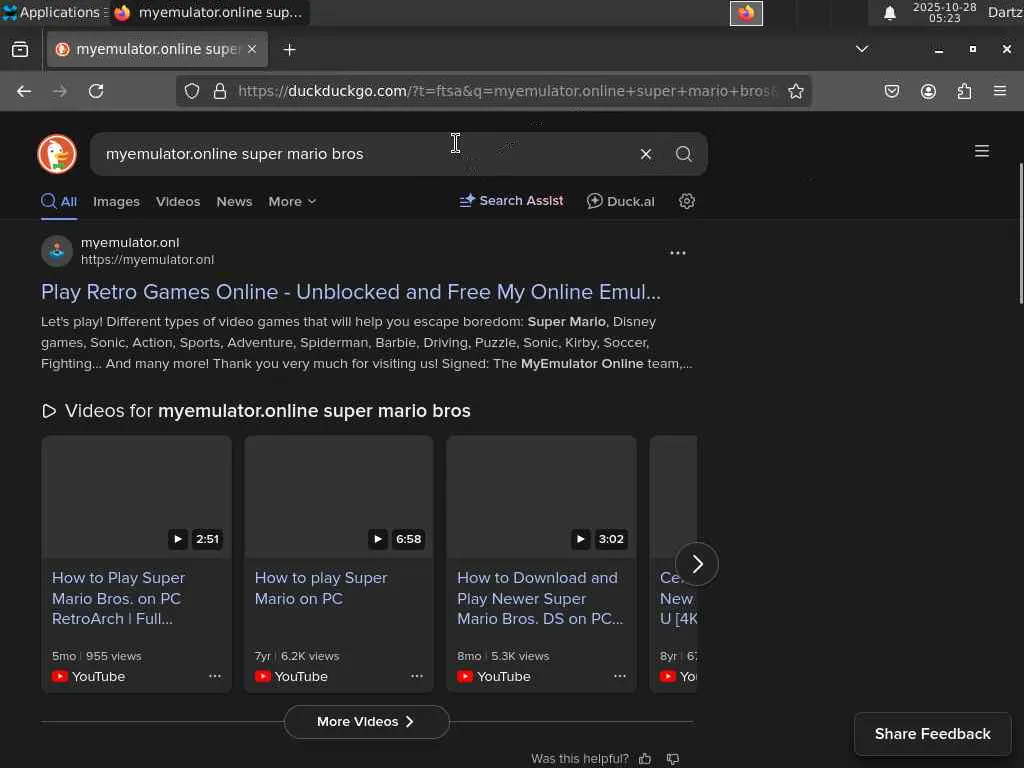This screenshot has height=768, width=1024.
Task: Click the browser forward arrow
Action: (59, 91)
